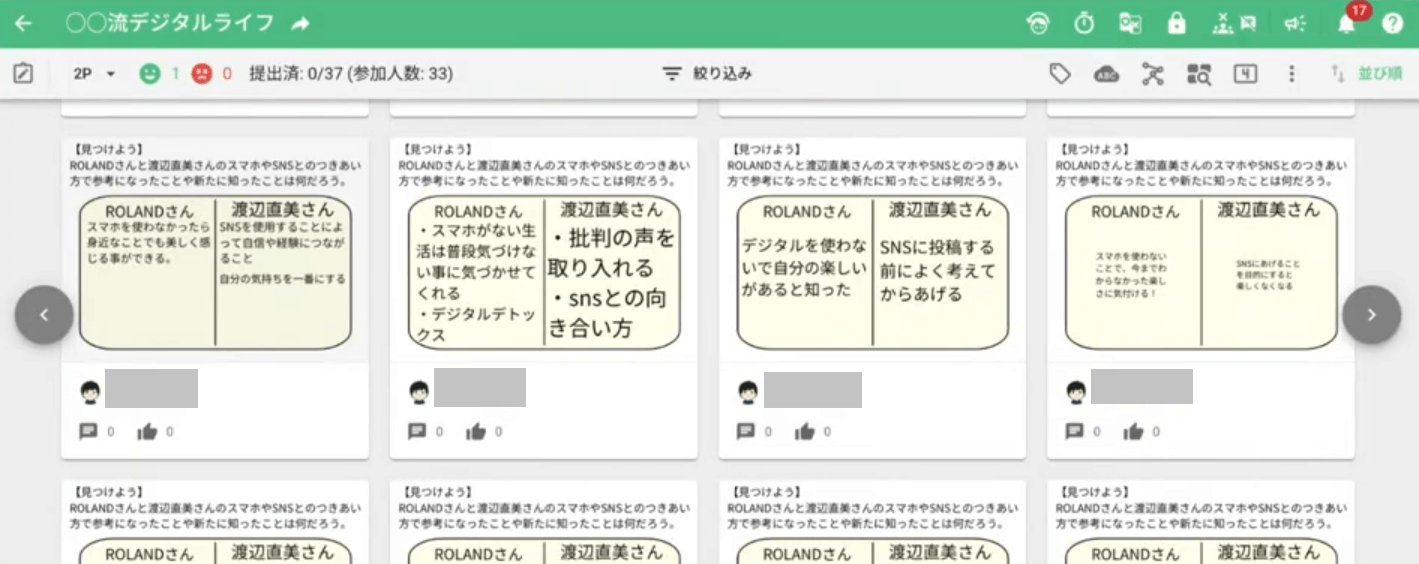Screen dimensions: 1419x564
Task: Click the tag label icon
Action: (x=1060, y=74)
